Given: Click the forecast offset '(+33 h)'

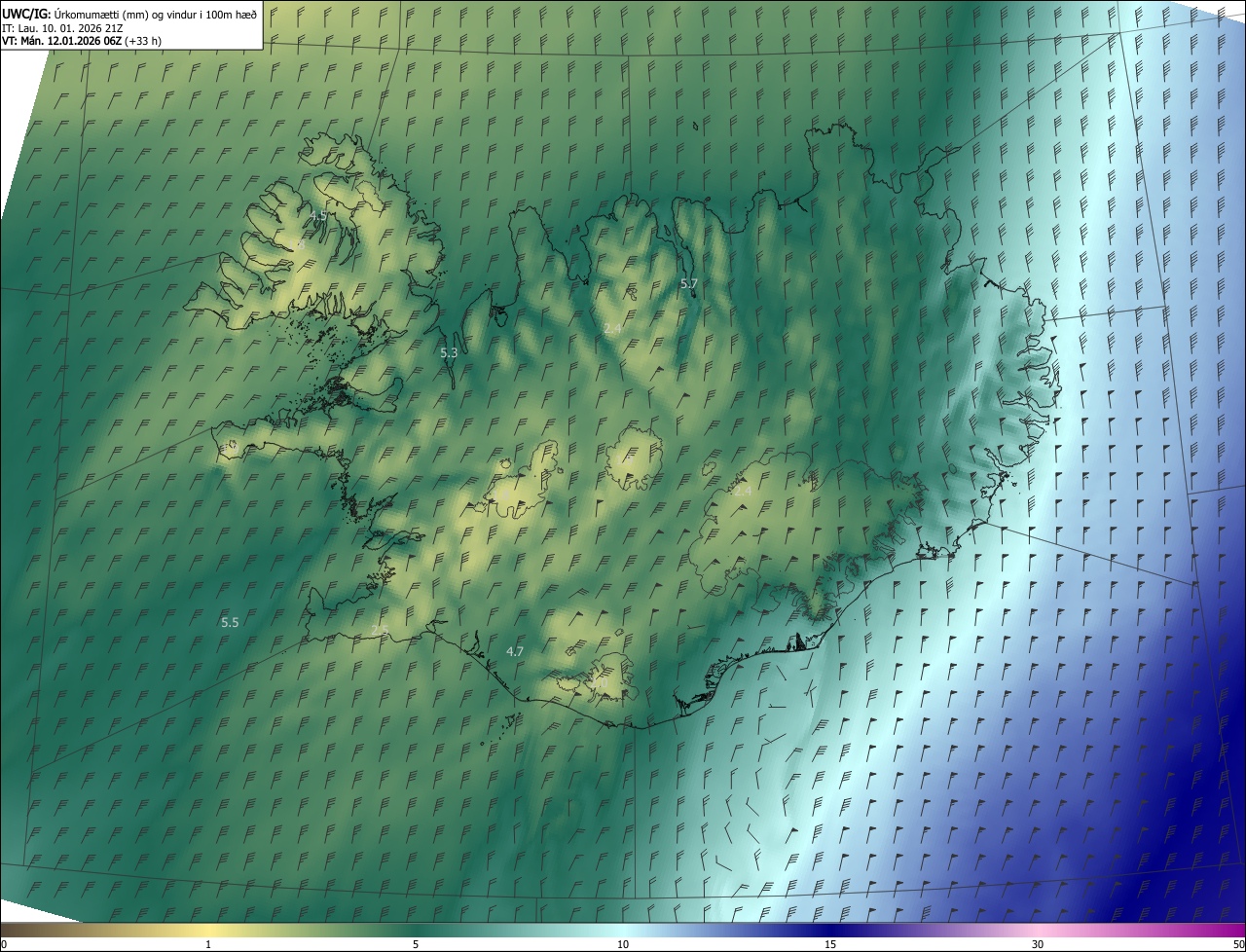Looking at the screenshot, I should tap(143, 41).
